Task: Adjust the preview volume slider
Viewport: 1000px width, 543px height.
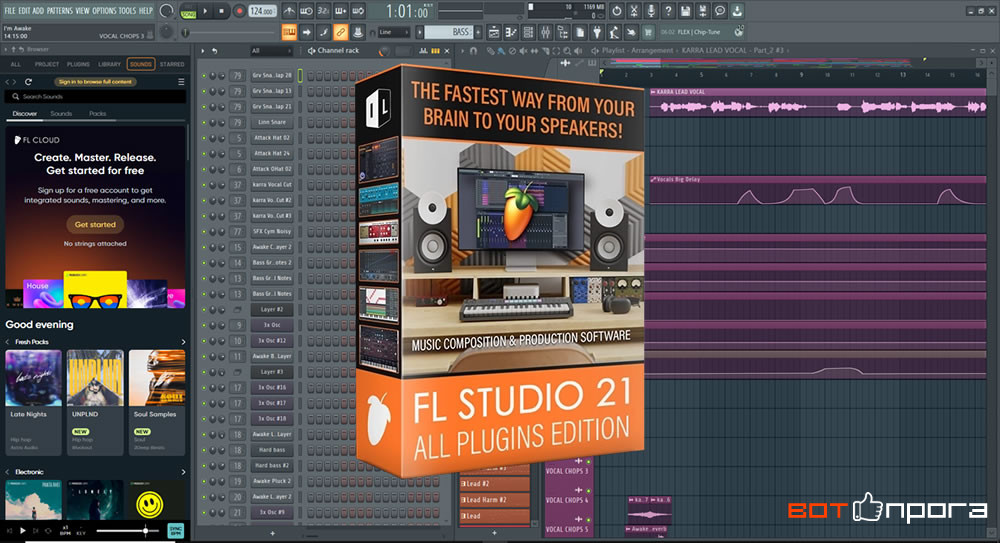Action: (x=128, y=531)
